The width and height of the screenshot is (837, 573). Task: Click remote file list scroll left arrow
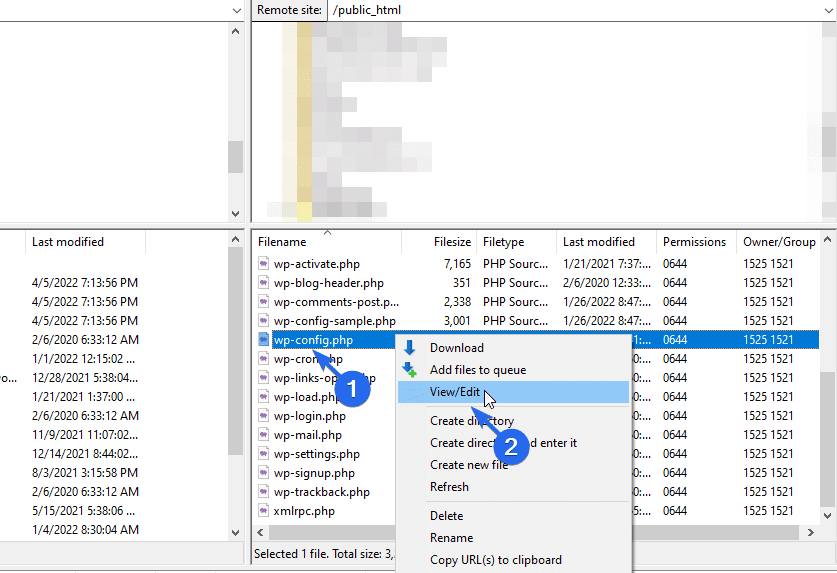click(260, 532)
